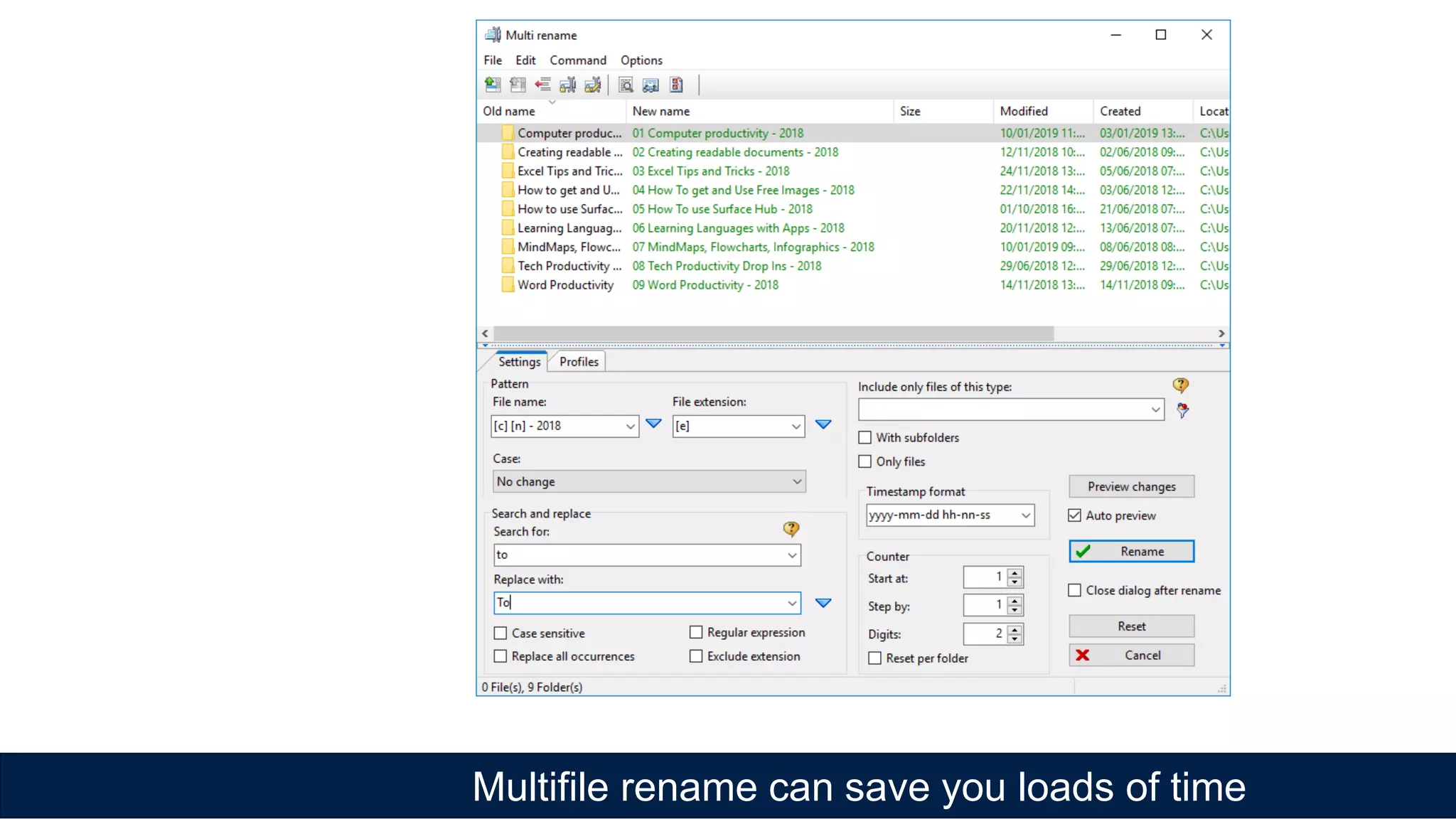Click the blue arrow beside File name pattern
Image resolution: width=1456 pixels, height=819 pixels.
click(x=653, y=424)
